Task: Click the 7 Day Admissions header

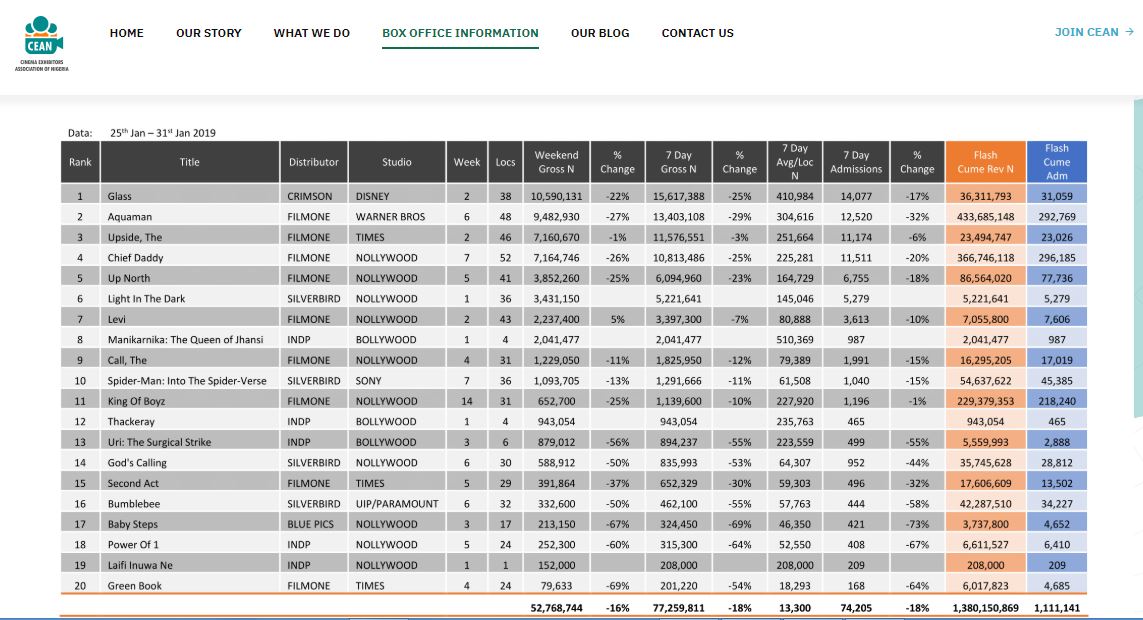Action: (x=856, y=162)
